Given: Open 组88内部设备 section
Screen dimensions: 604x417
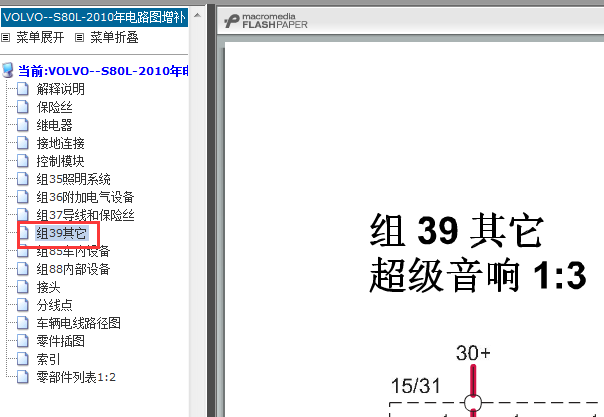Looking at the screenshot, I should pos(73,269).
